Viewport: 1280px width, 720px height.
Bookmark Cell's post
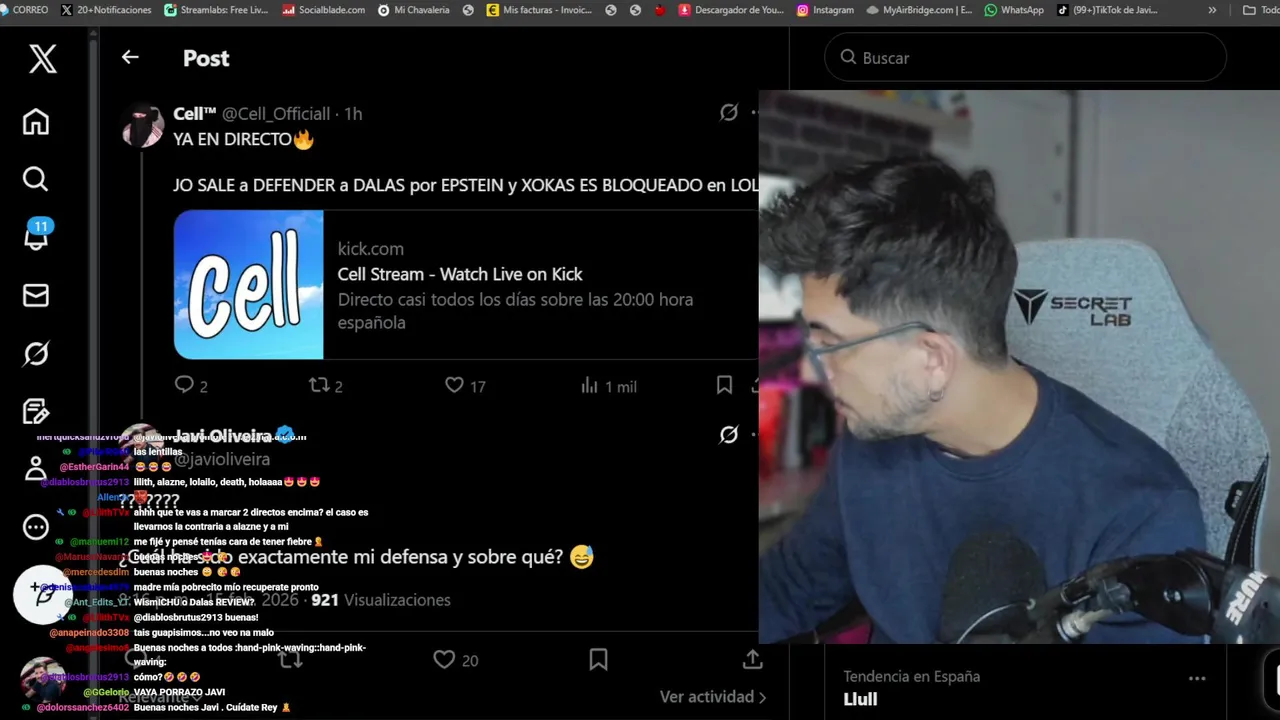pyautogui.click(x=724, y=385)
